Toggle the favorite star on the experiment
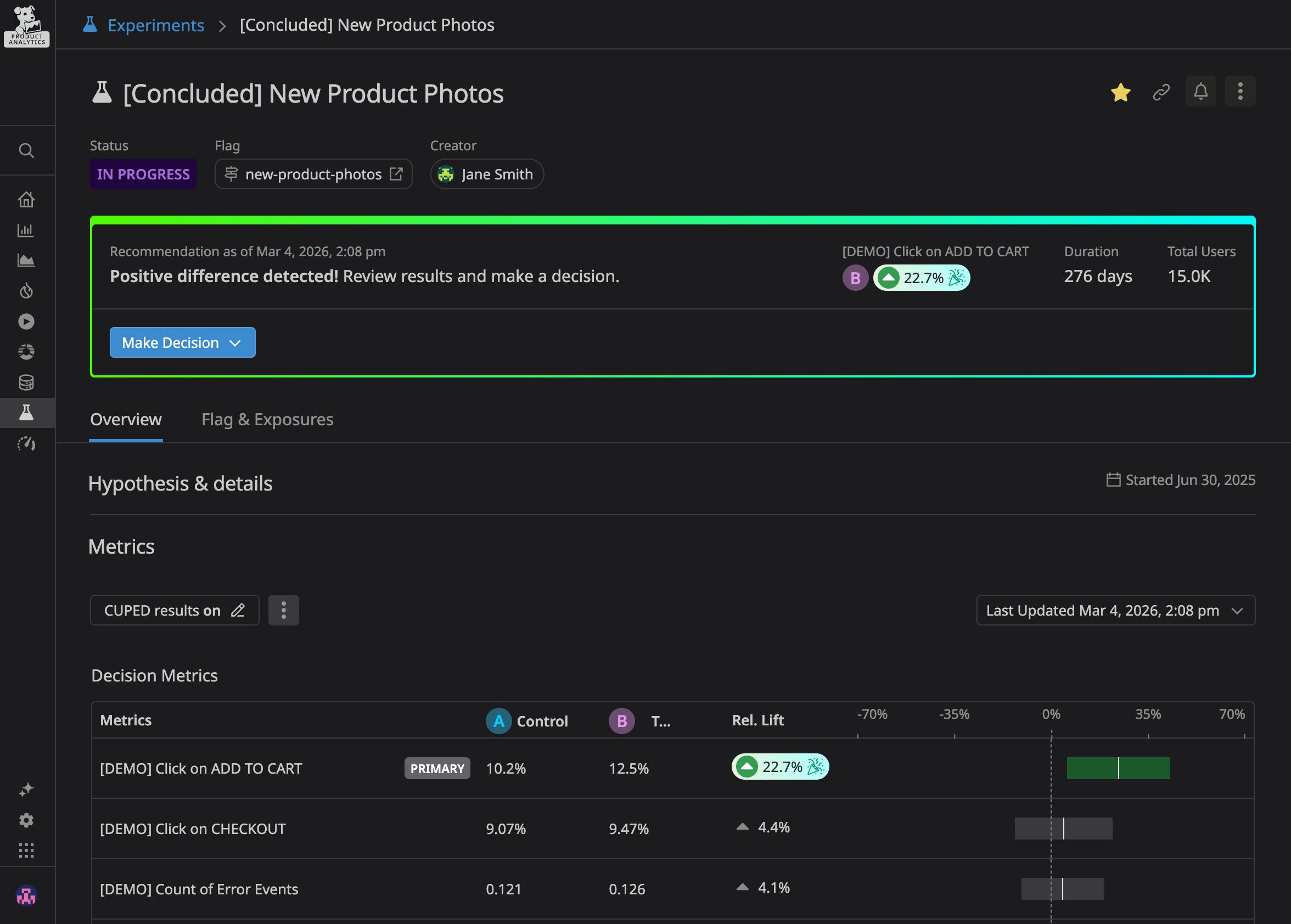The height and width of the screenshot is (924, 1291). 1120,92
